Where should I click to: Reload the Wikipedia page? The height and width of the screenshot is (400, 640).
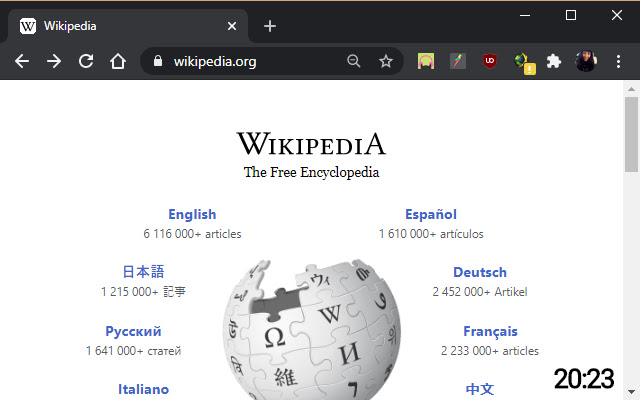(86, 62)
